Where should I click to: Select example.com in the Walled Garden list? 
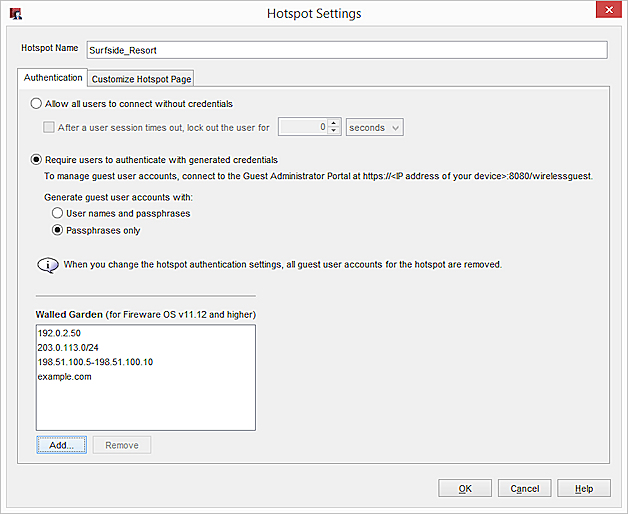coord(64,376)
